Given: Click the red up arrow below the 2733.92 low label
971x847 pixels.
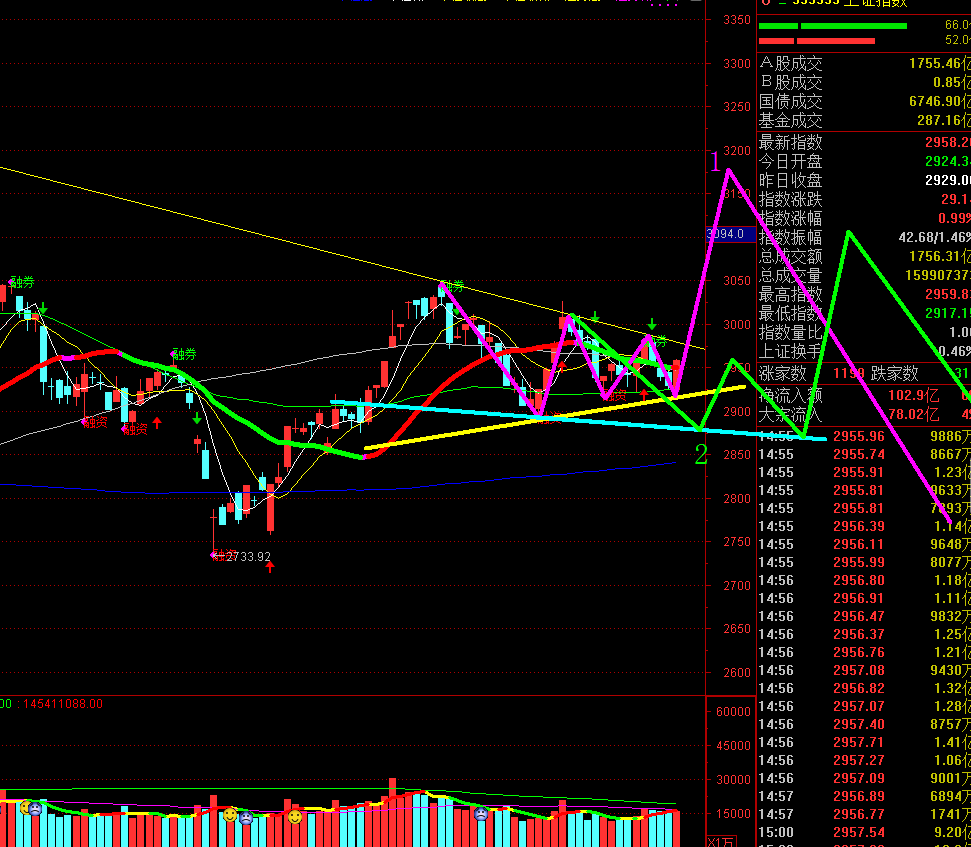Looking at the screenshot, I should click(x=270, y=566).
